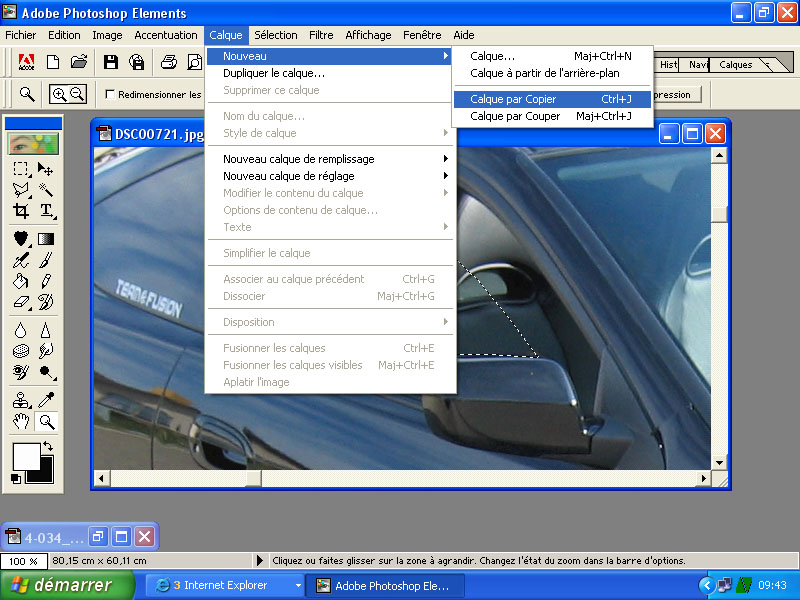Click the démarrer Start button
The height and width of the screenshot is (600, 800).
click(x=67, y=585)
